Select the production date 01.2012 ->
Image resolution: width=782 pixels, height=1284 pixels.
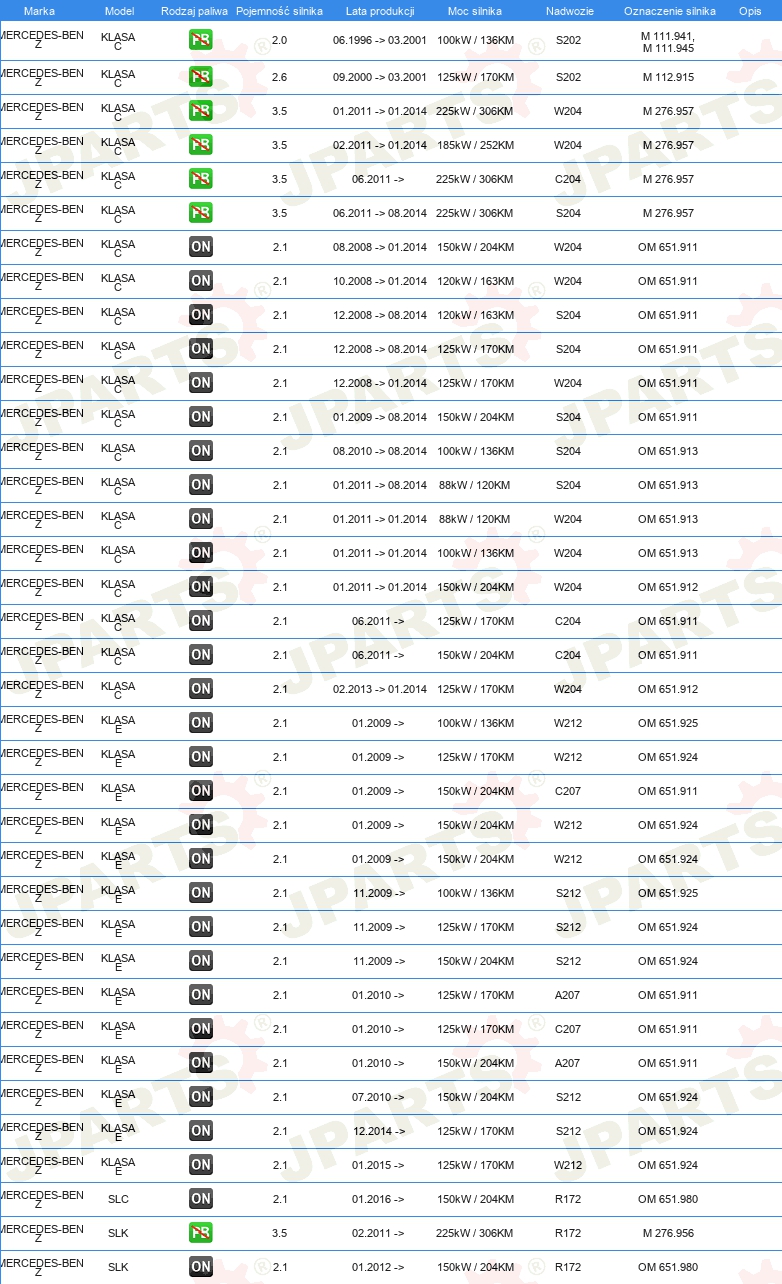pyautogui.click(x=378, y=1267)
